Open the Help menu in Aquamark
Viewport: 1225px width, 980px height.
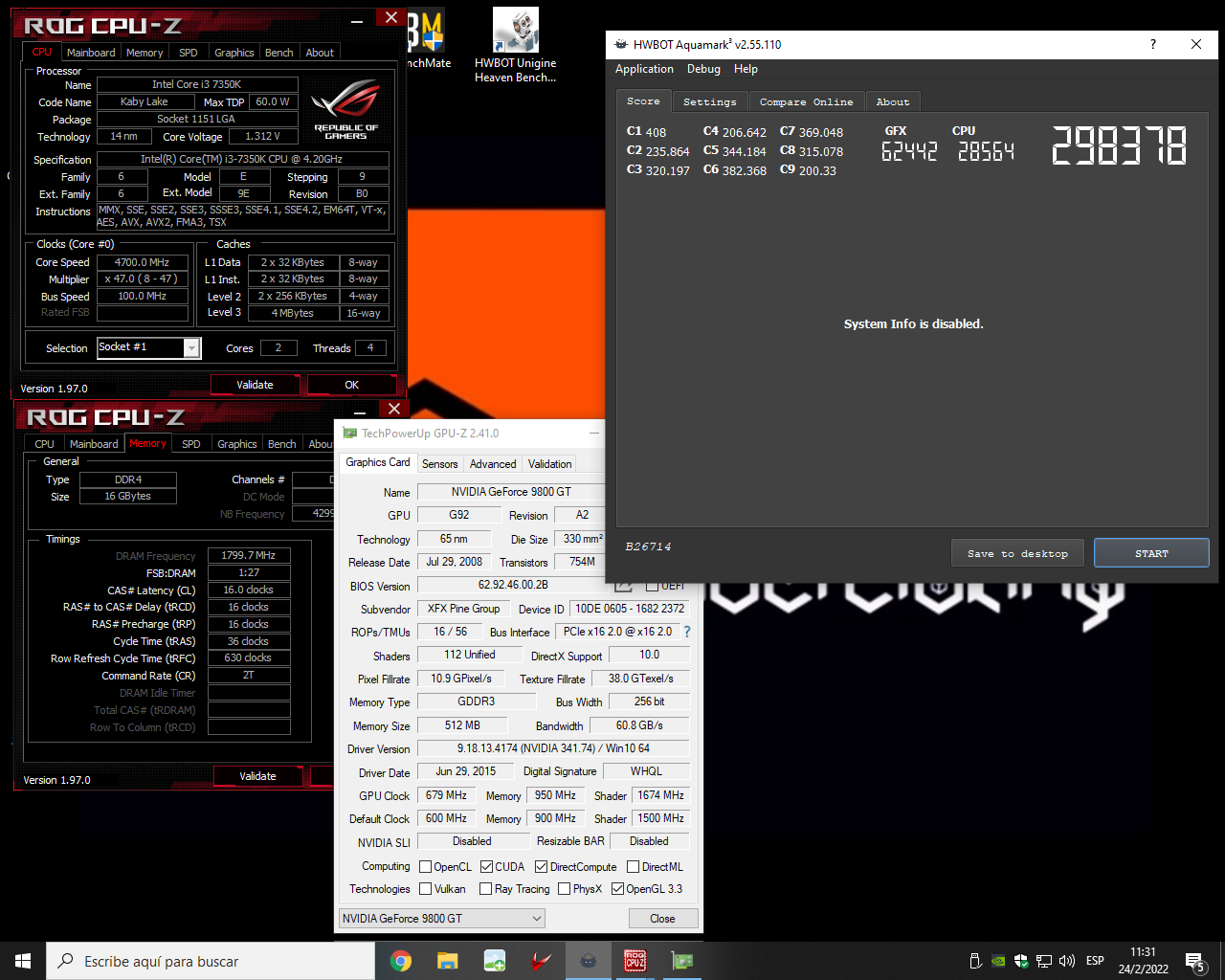click(x=746, y=69)
